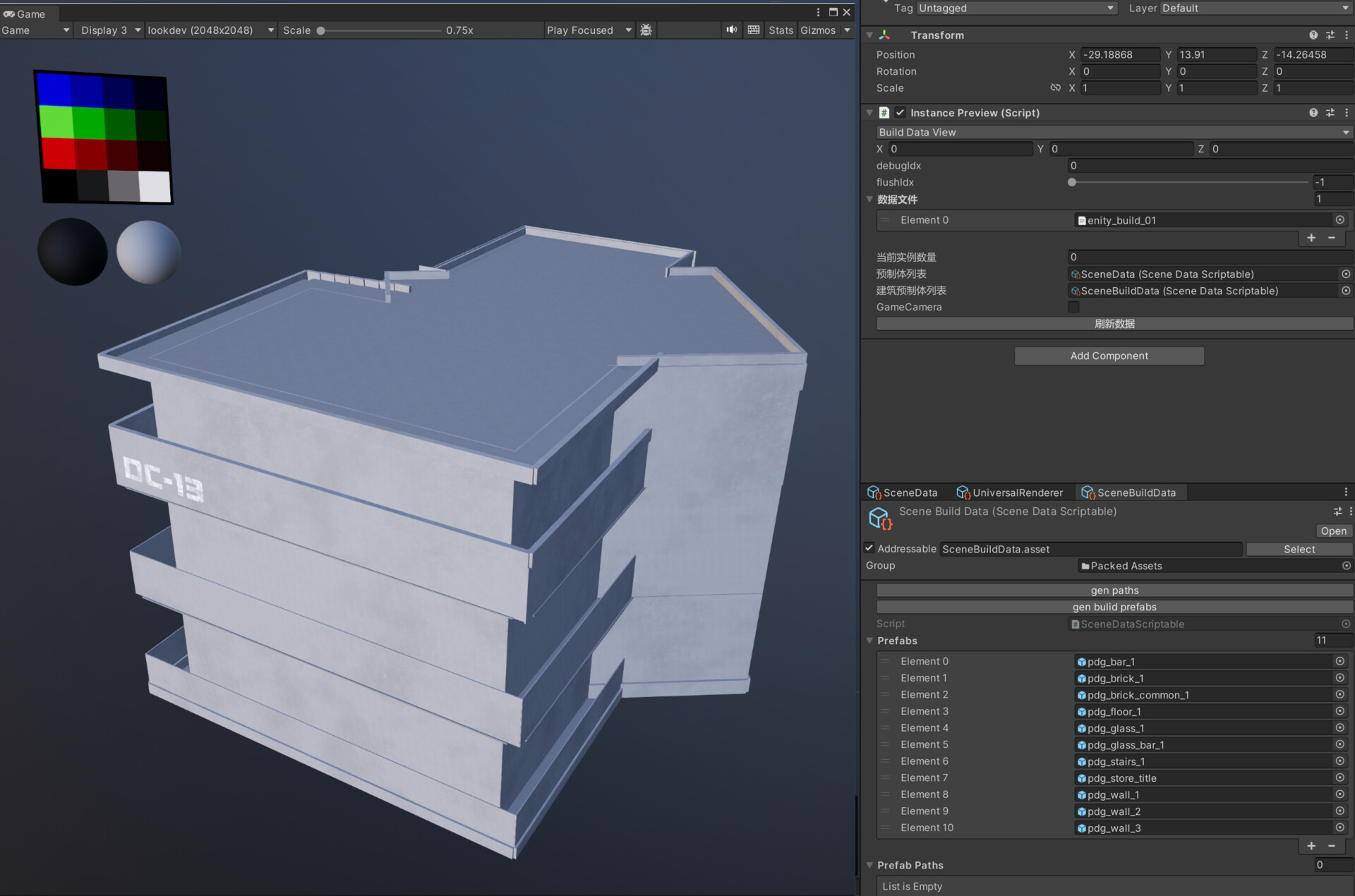Open the Build Data View dropdown
The image size is (1355, 896).
click(x=1112, y=132)
